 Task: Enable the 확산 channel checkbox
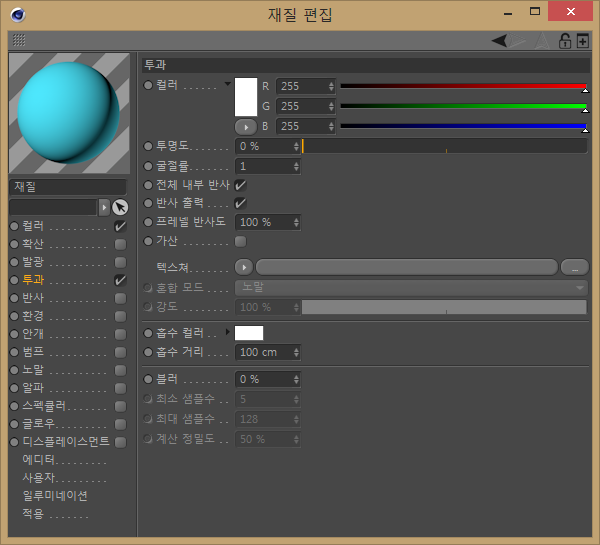coord(120,244)
